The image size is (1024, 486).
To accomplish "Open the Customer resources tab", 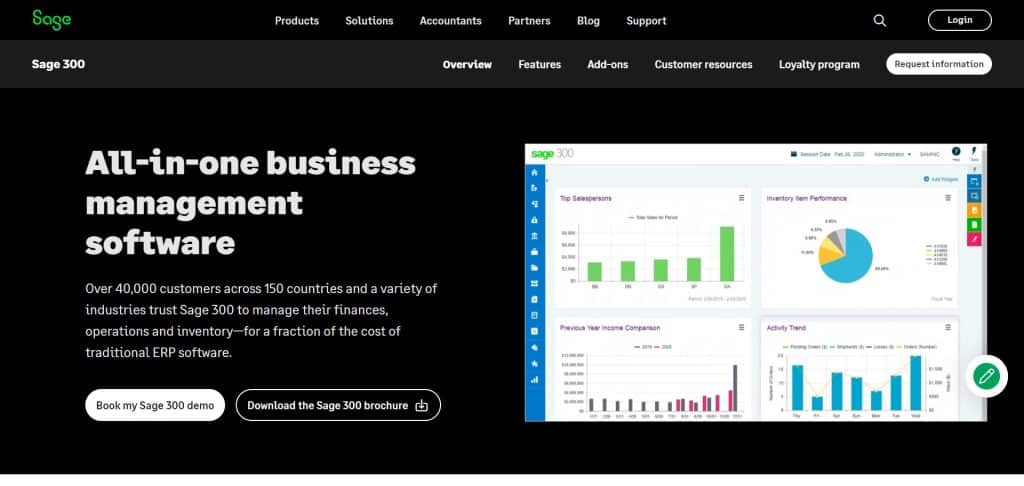I will click(703, 65).
